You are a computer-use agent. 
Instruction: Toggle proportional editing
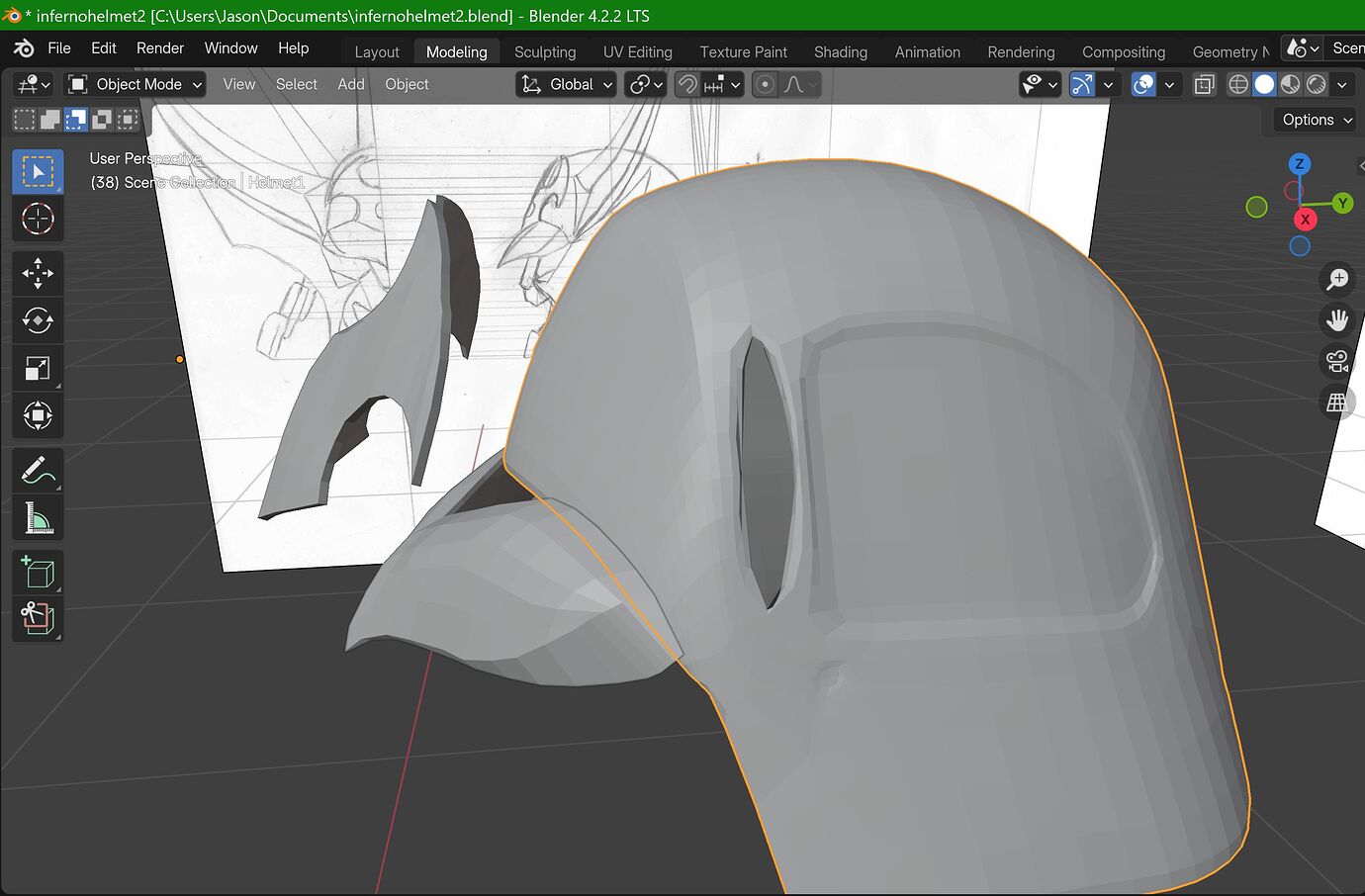(x=765, y=85)
